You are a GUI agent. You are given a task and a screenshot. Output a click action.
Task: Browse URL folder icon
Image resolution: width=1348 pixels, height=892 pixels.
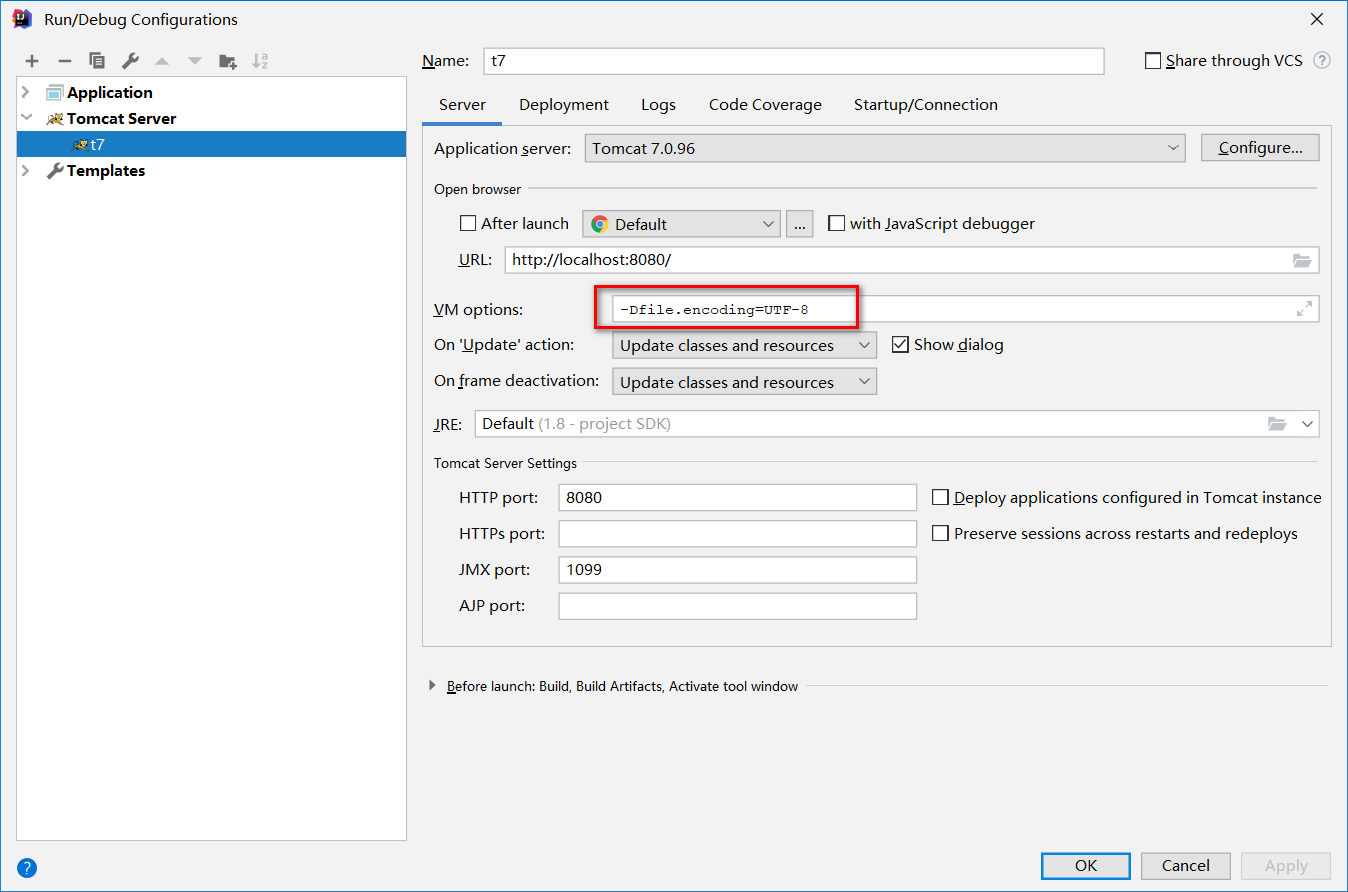pos(1301,260)
